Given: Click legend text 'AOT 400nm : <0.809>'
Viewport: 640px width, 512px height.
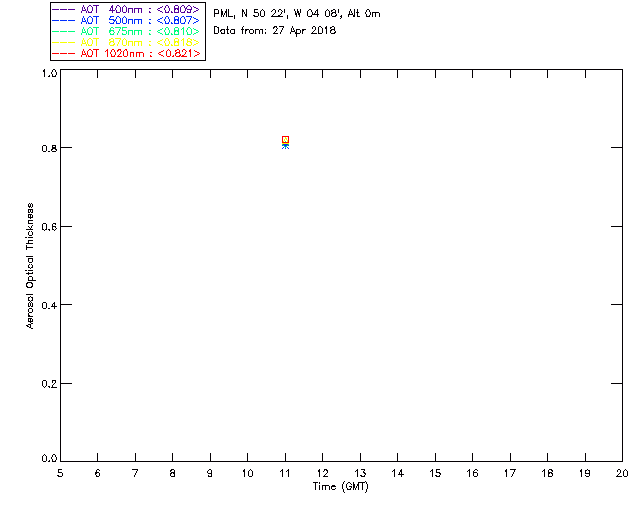Looking at the screenshot, I should click(140, 9).
